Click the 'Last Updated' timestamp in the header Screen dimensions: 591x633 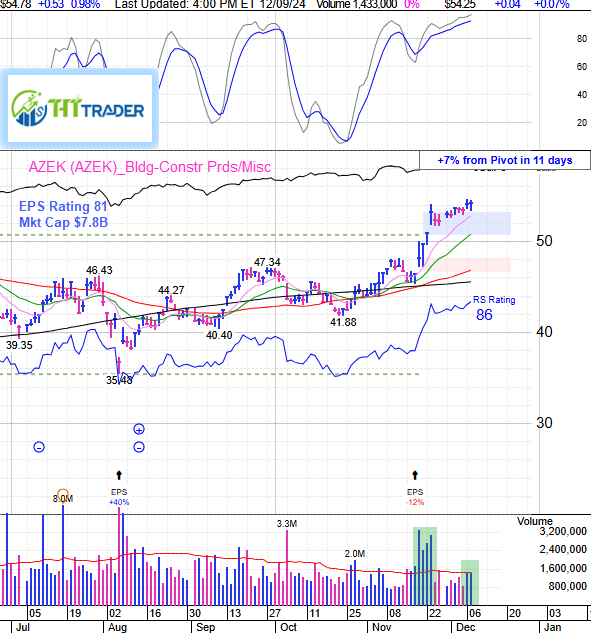210,4
